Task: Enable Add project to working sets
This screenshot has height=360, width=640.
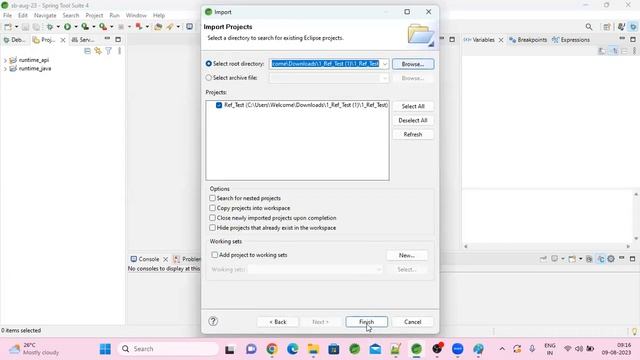Action: [214, 255]
